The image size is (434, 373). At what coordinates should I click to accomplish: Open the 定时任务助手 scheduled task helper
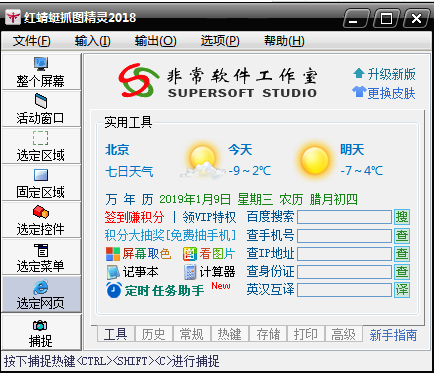(155, 290)
